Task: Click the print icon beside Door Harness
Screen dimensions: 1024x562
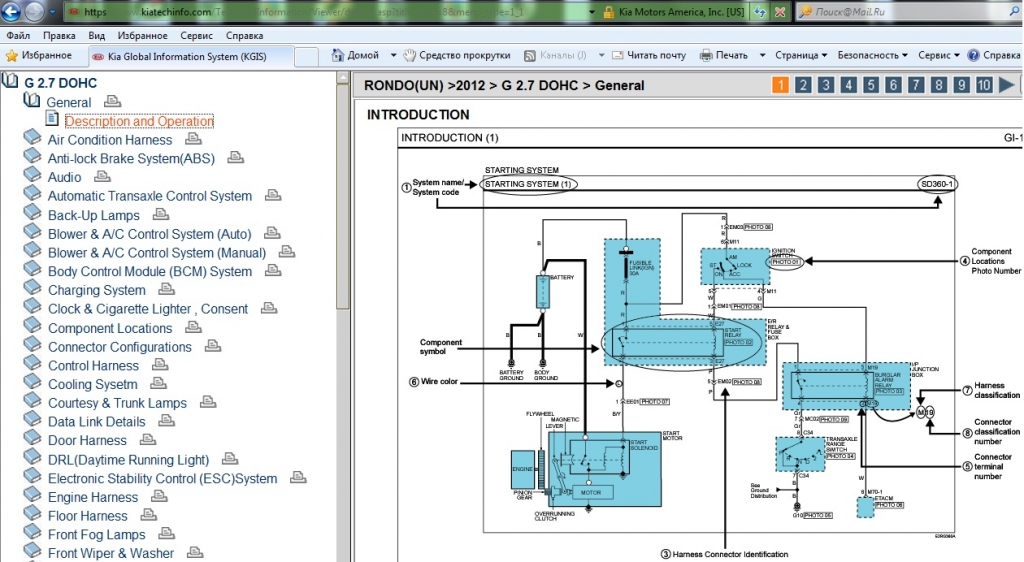Action: [x=147, y=440]
